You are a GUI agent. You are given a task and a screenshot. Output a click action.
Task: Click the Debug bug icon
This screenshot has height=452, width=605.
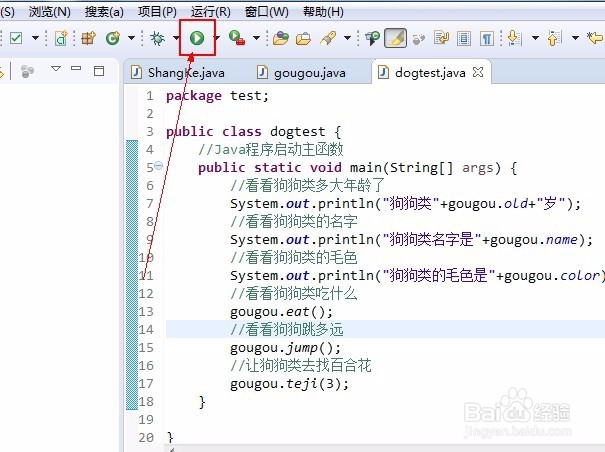pos(157,38)
